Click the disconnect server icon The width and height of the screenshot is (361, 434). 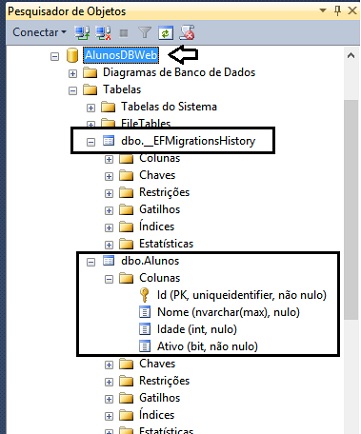pyautogui.click(x=103, y=33)
